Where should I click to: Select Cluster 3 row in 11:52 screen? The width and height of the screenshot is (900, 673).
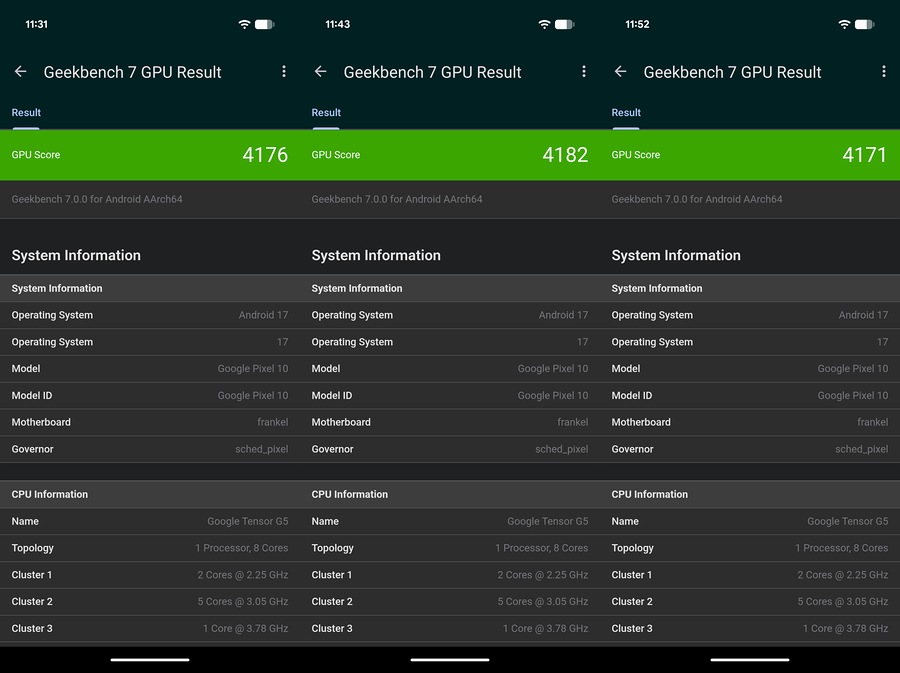tap(750, 629)
